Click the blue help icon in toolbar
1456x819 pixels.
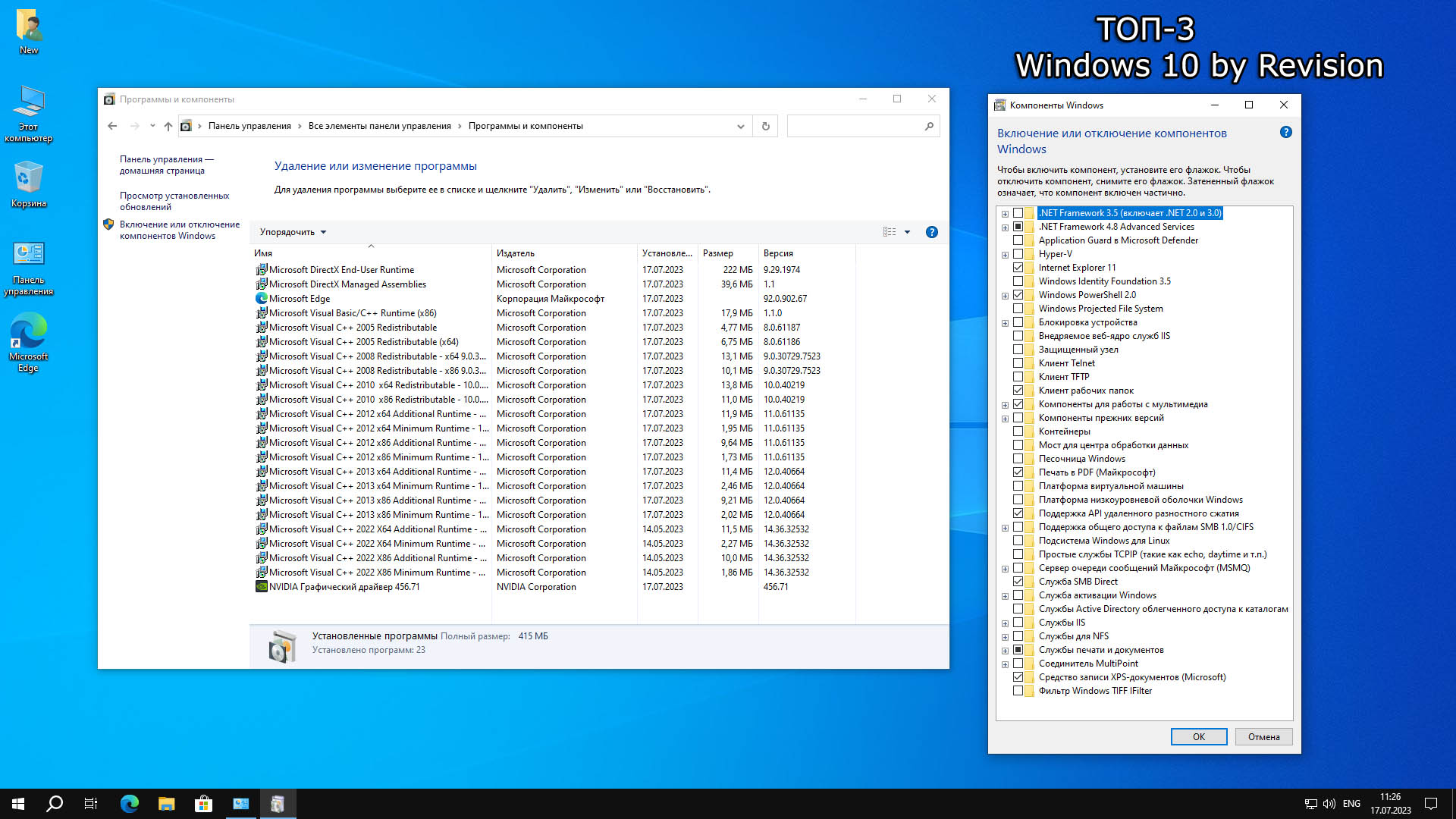(931, 232)
